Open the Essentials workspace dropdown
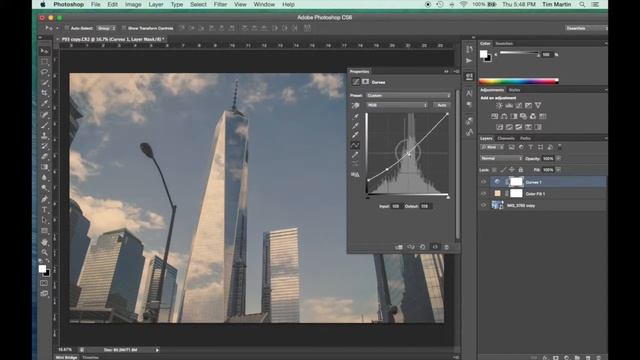The image size is (640, 360). [x=586, y=28]
